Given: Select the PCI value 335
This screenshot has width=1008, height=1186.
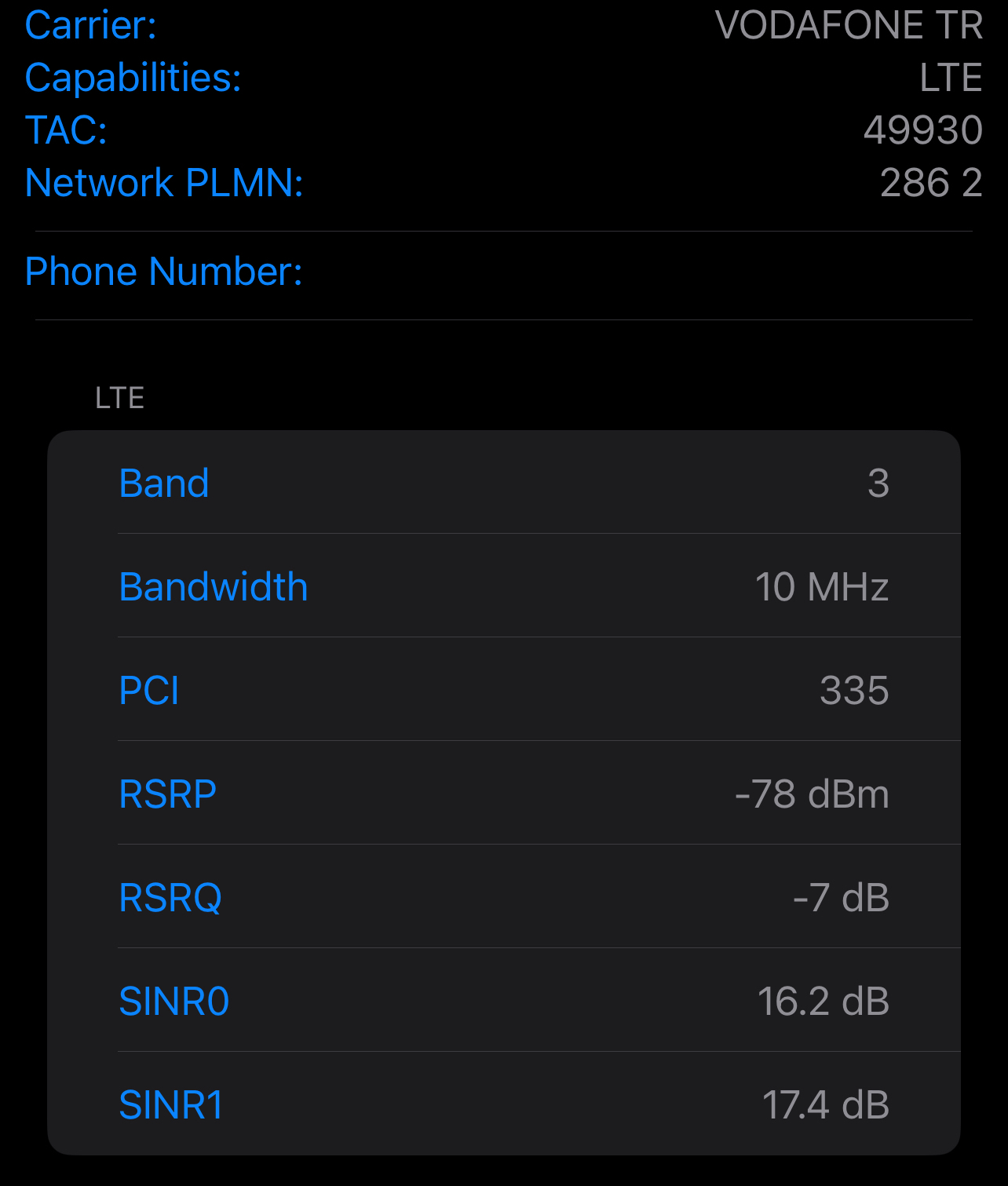Looking at the screenshot, I should (x=854, y=691).
